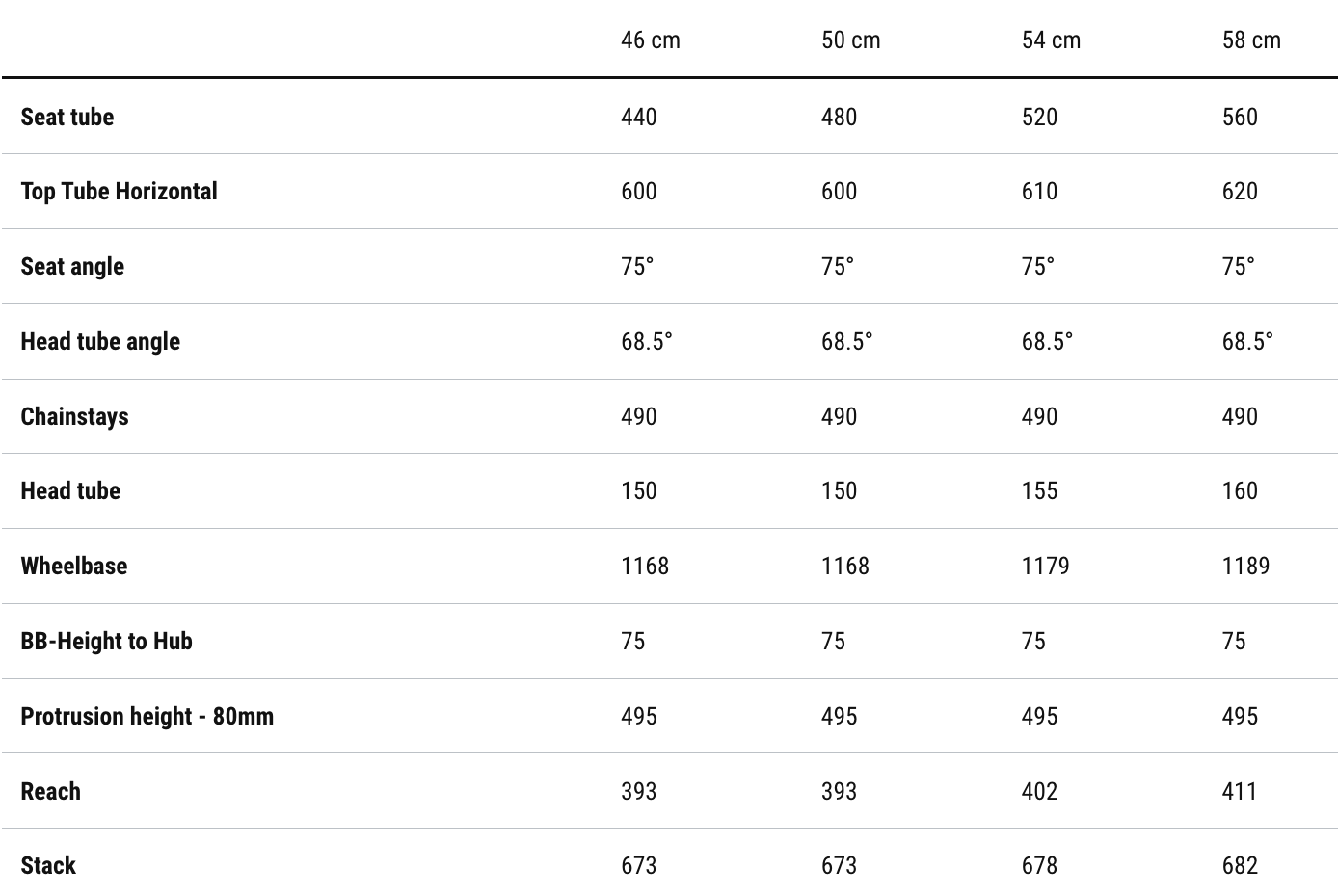Select the Top Tube Horizontal row label

coord(120,191)
